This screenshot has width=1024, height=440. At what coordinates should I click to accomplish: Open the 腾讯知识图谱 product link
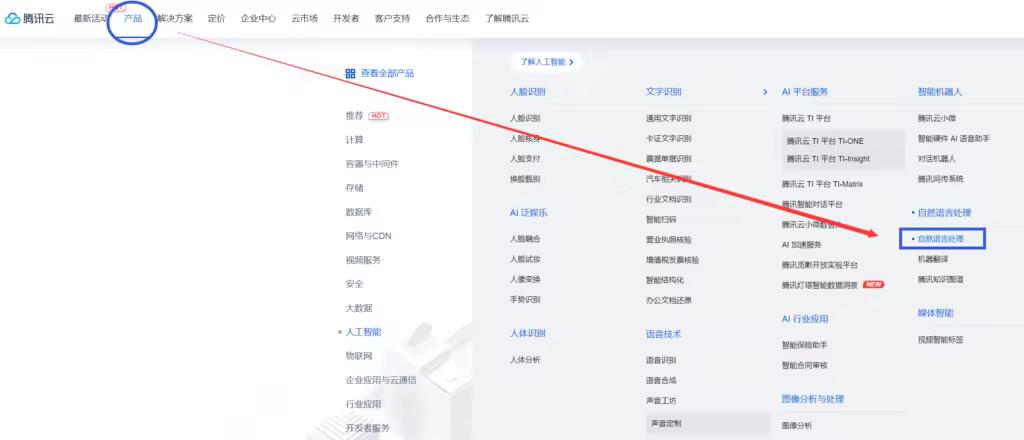[x=940, y=279]
